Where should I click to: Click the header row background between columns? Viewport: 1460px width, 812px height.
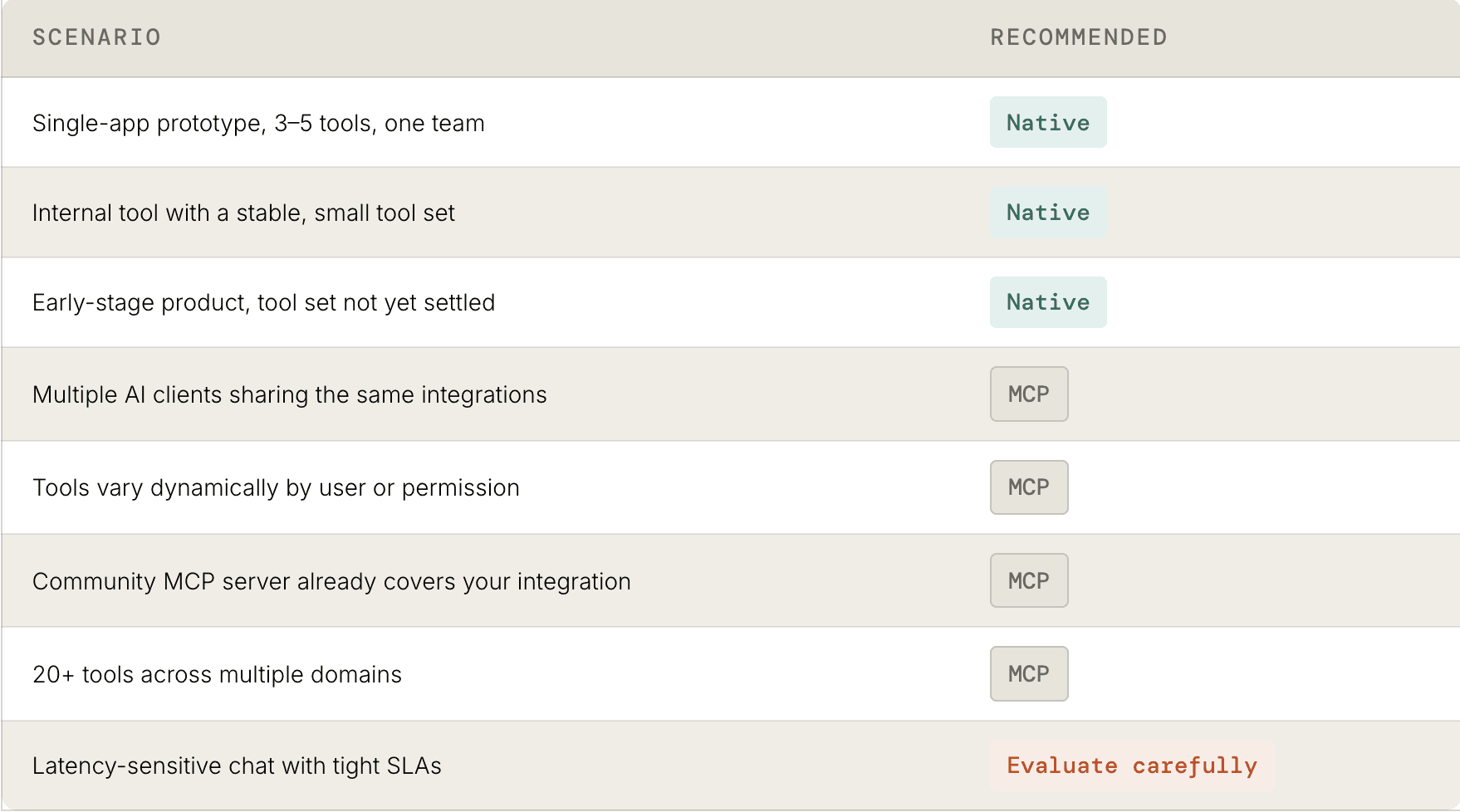pos(573,37)
